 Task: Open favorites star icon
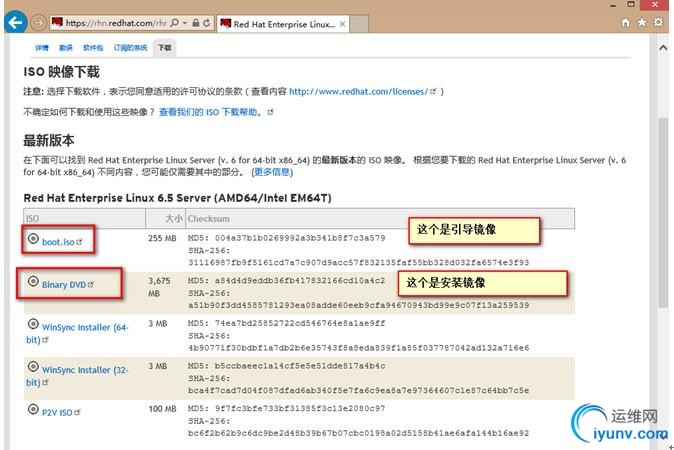pos(642,22)
